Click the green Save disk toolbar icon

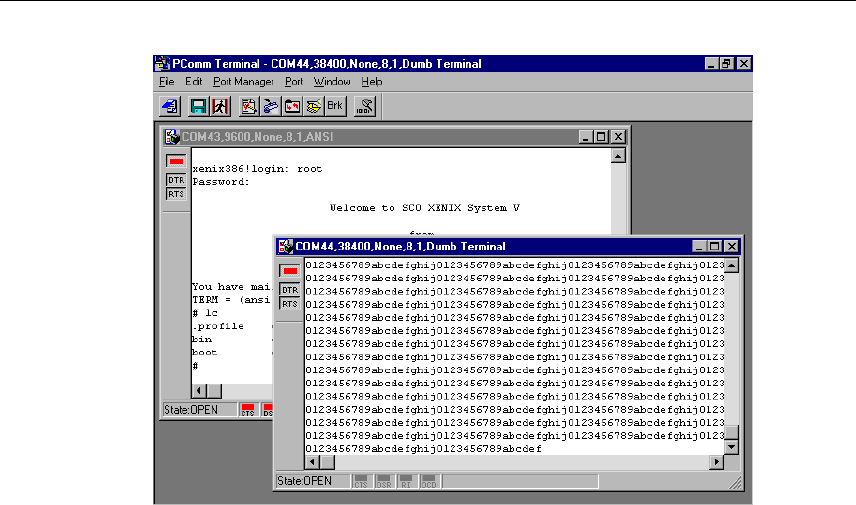pyautogui.click(x=198, y=105)
